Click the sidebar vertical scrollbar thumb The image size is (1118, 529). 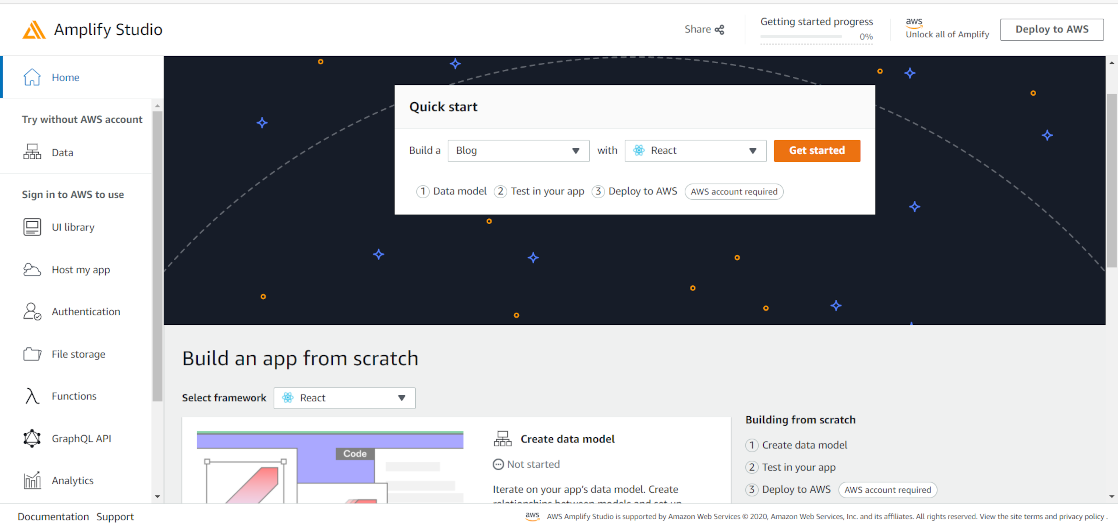pyautogui.click(x=157, y=255)
